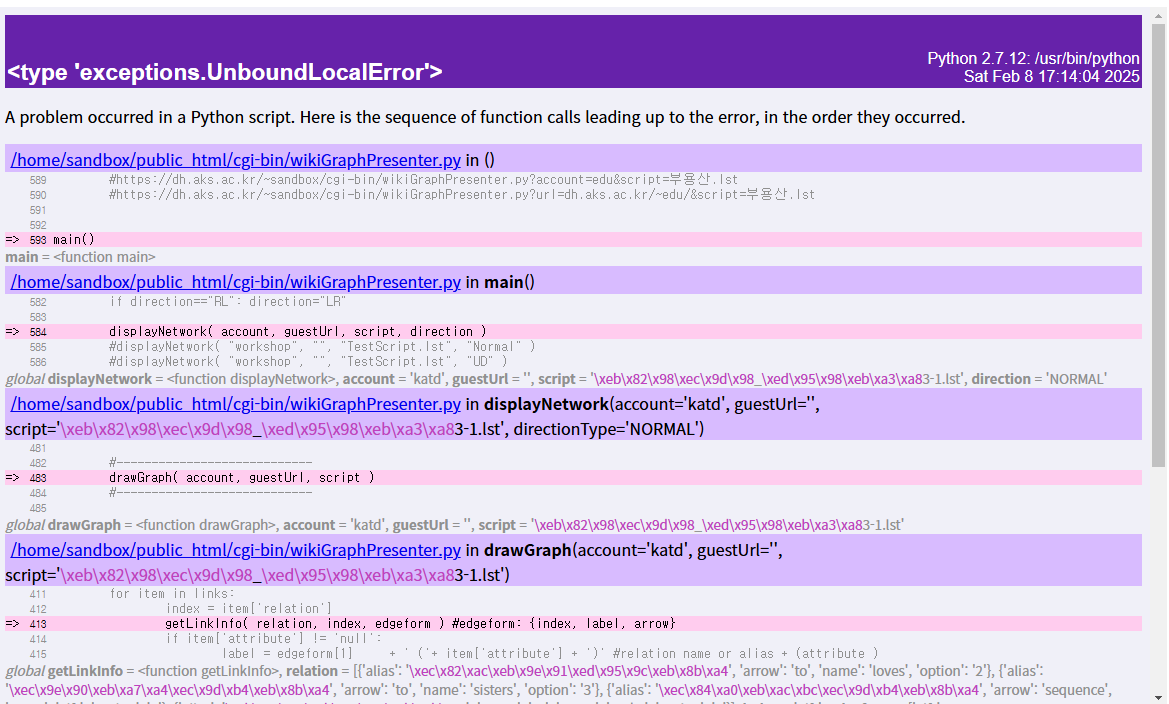Click the 'if direction=="RL"' code line 582
This screenshot has height=704, width=1169.
pyautogui.click(x=228, y=301)
